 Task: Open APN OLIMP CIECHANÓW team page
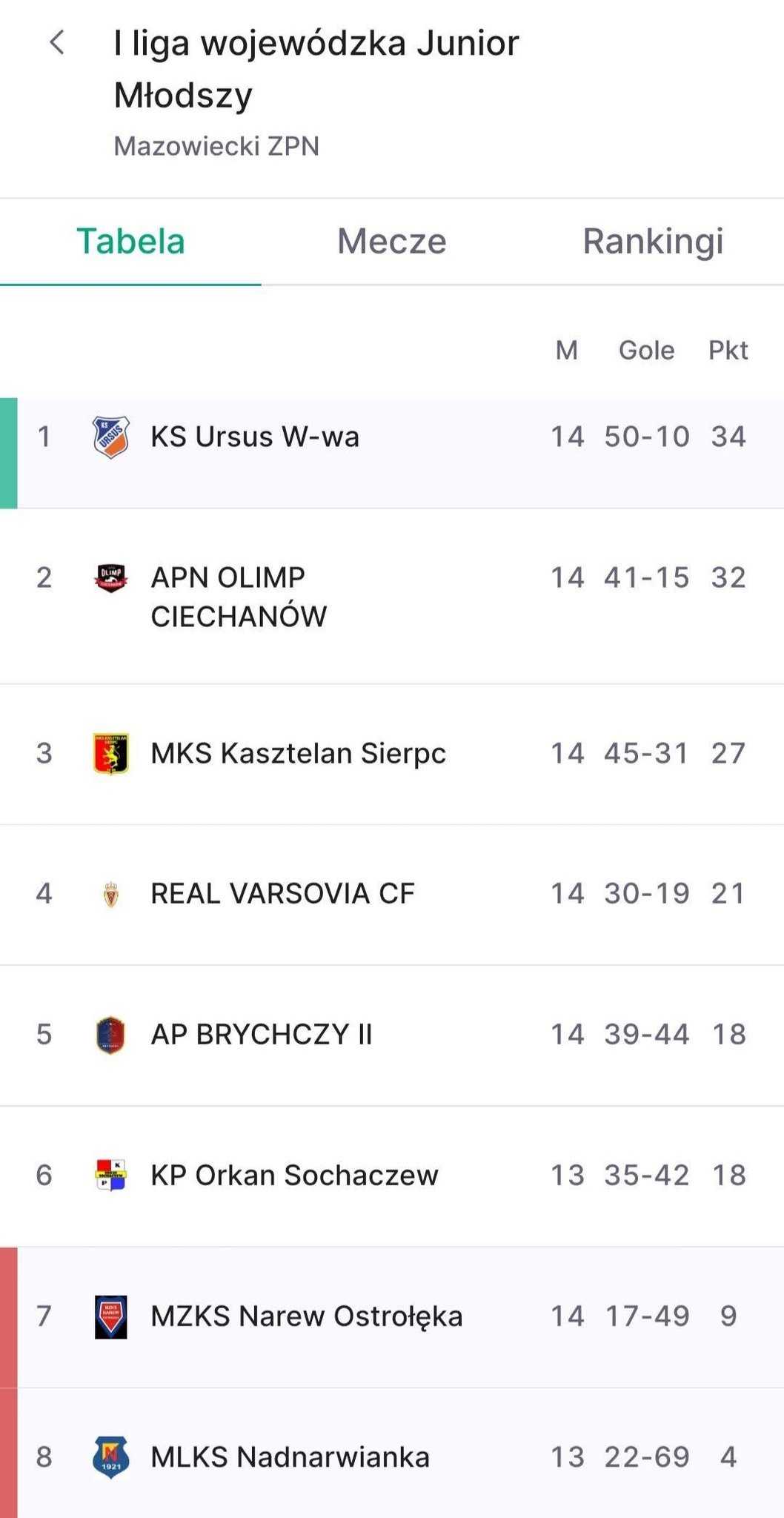(239, 597)
